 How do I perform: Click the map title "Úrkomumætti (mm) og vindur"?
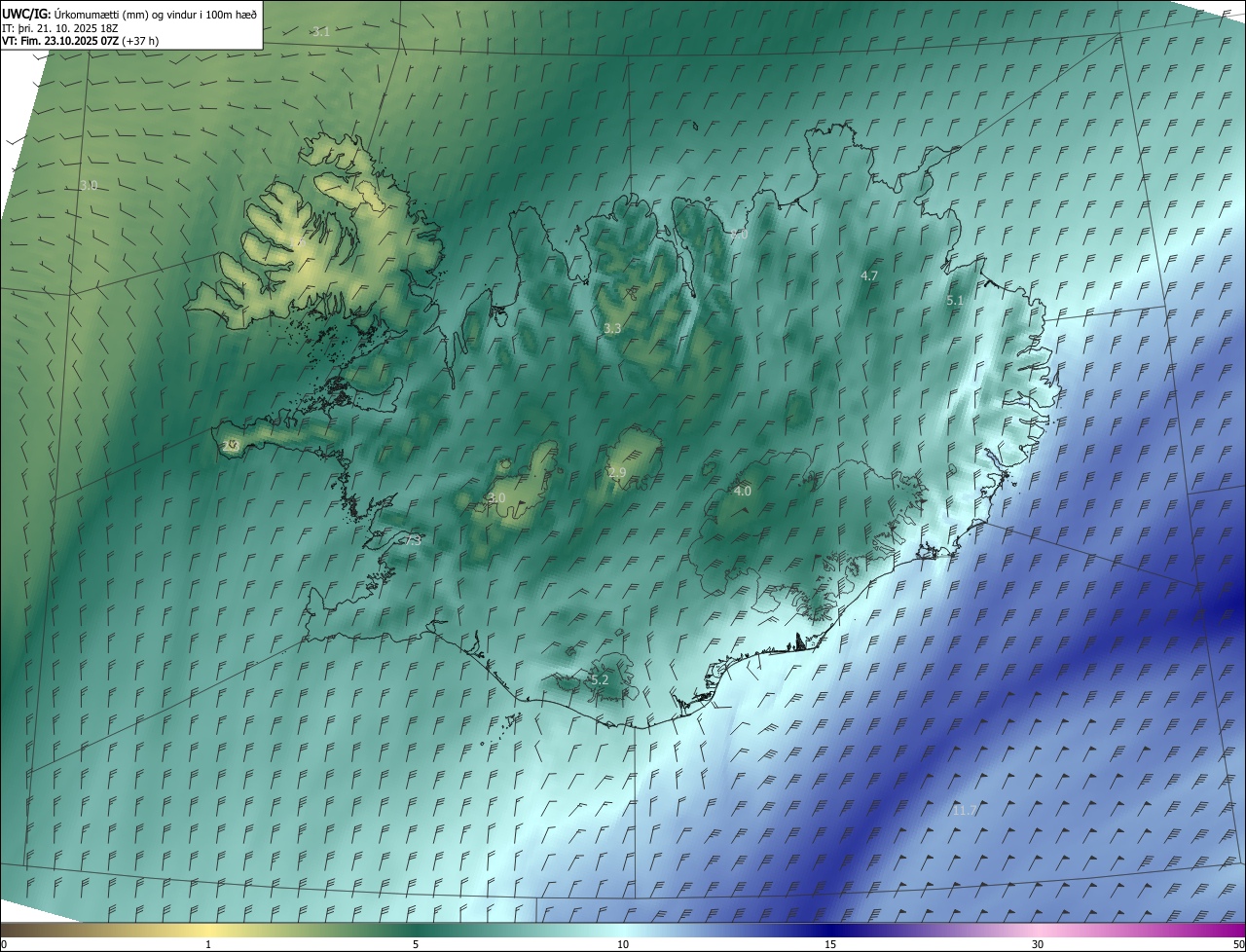[x=124, y=14]
